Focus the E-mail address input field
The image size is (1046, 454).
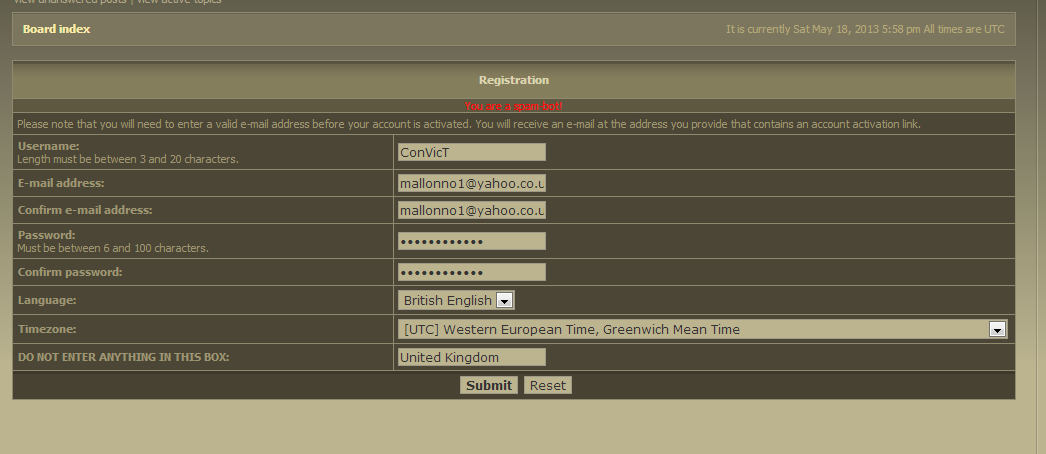click(471, 183)
